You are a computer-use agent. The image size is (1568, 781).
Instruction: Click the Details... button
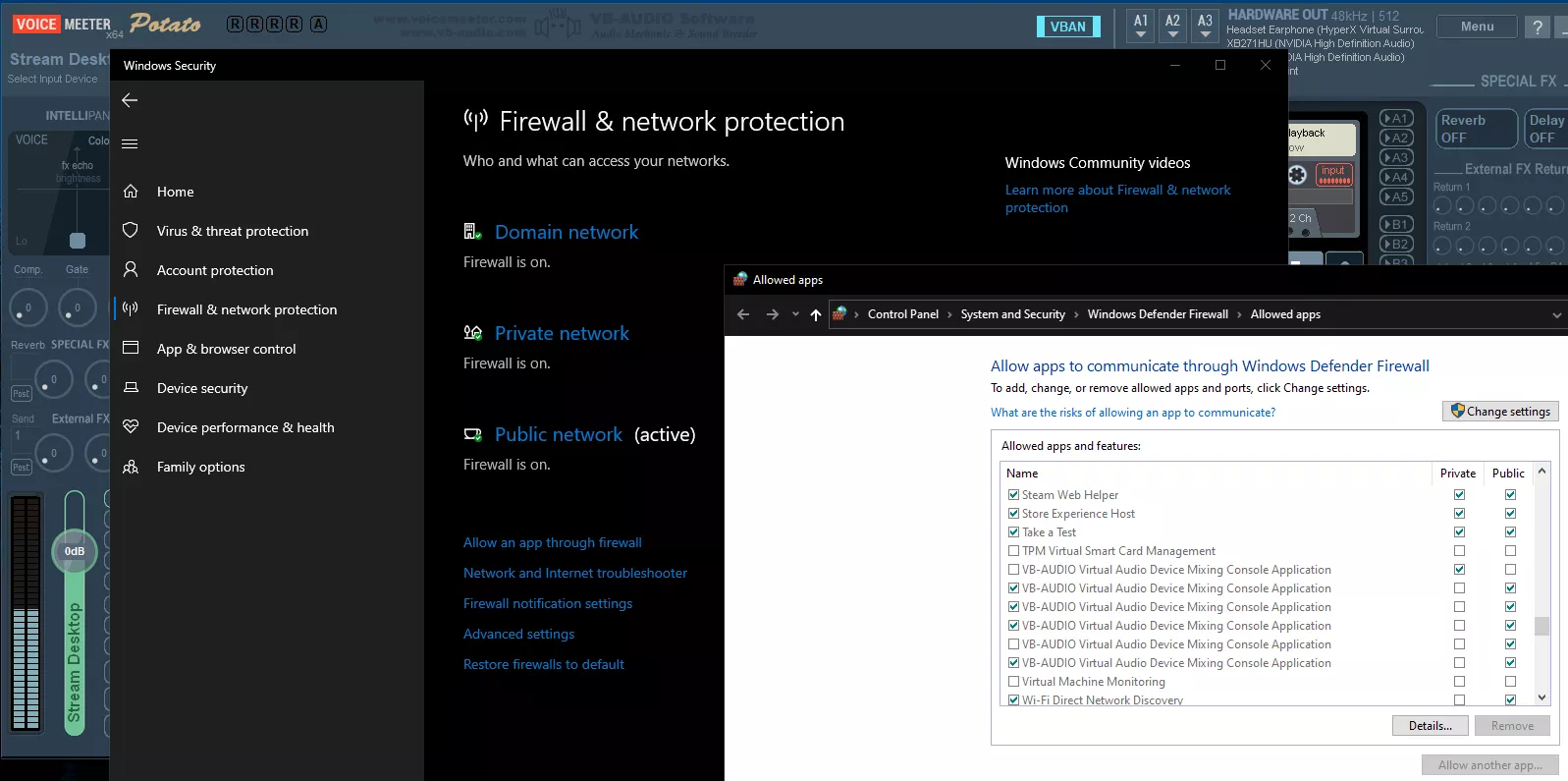click(x=1430, y=726)
